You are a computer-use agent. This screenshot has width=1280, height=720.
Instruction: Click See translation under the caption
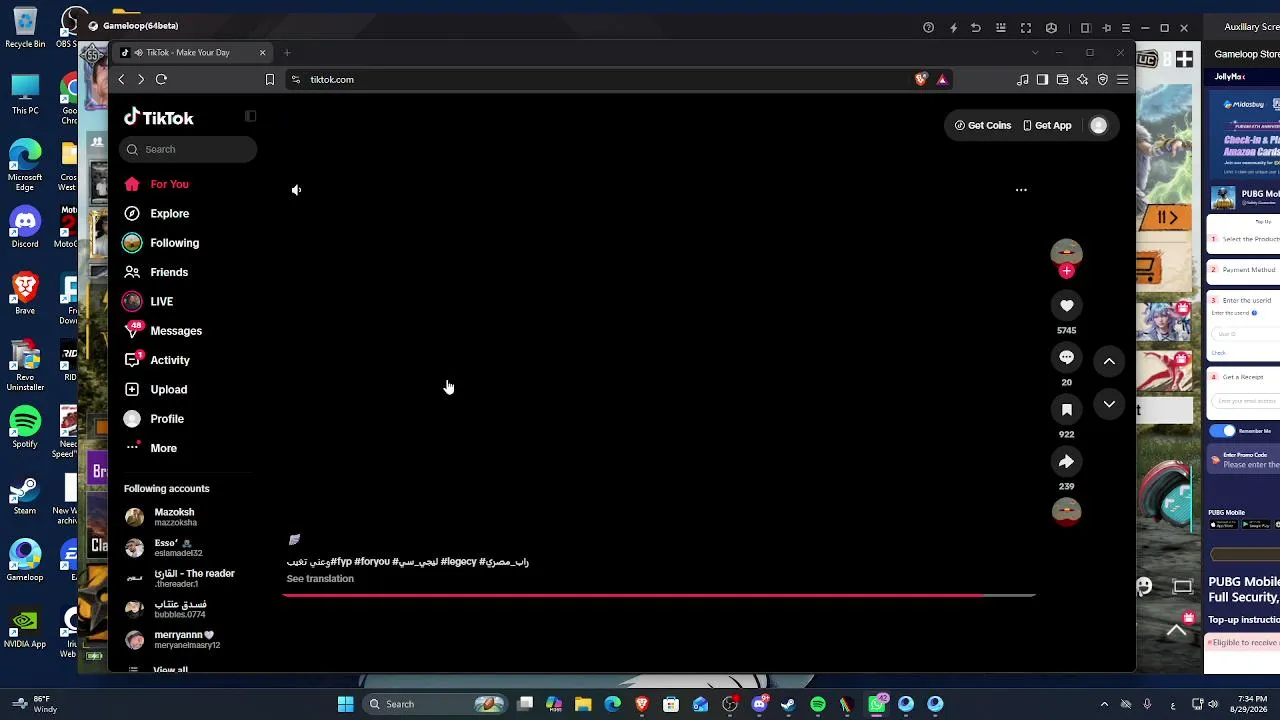click(x=320, y=579)
